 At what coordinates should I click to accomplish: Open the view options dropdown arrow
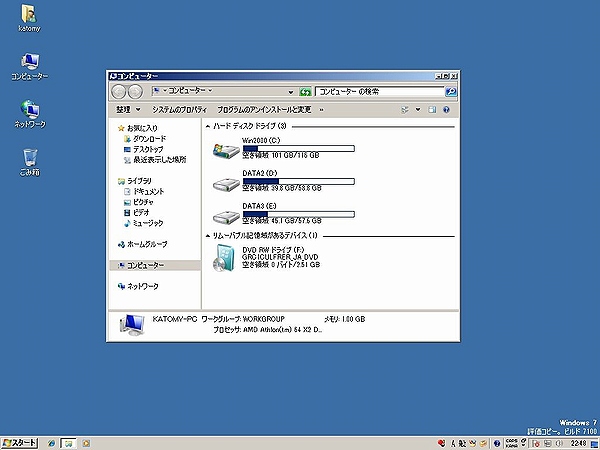(418, 110)
